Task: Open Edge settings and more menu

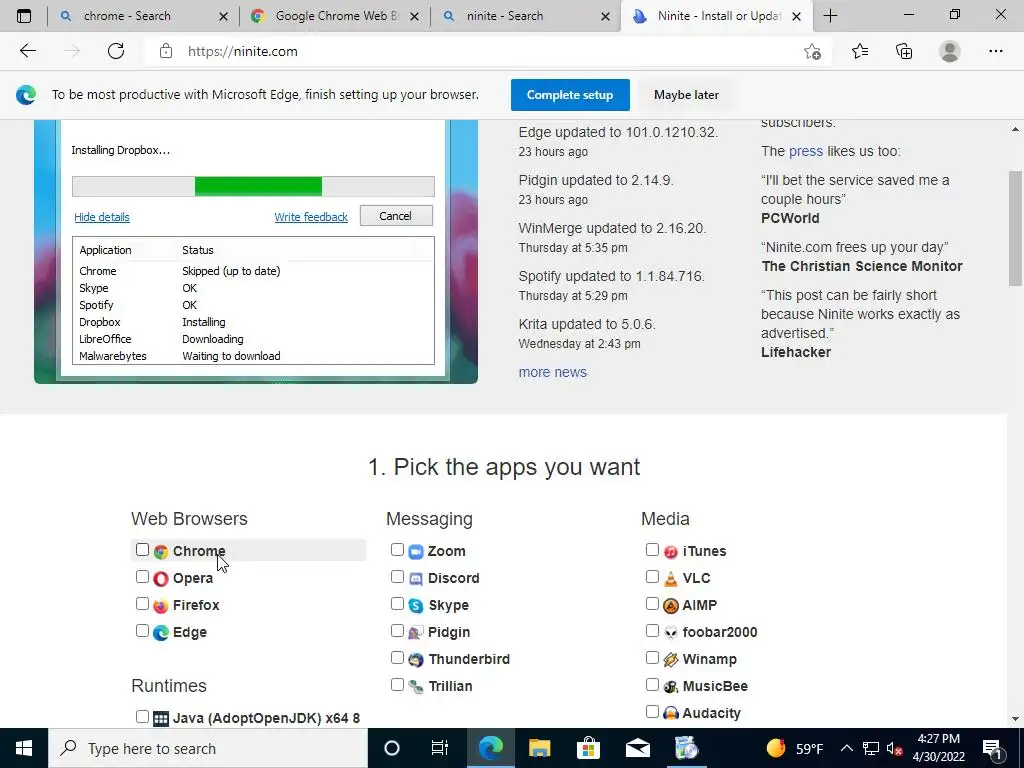Action: [995, 51]
